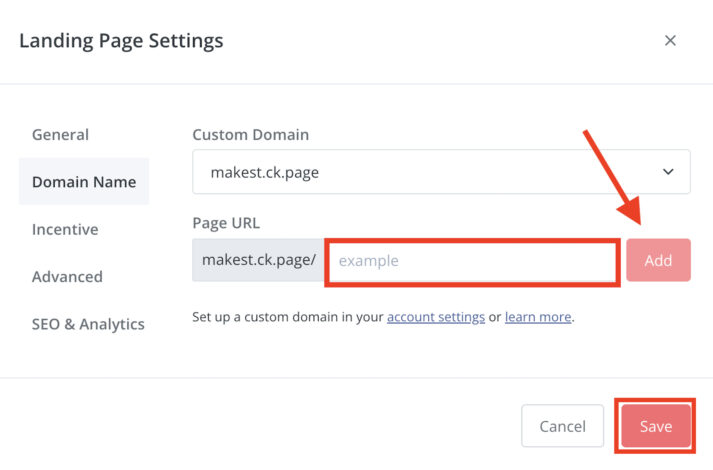This screenshot has height=470, width=713.
Task: Click the chevron arrow in Custom Domain
Action: coord(668,172)
